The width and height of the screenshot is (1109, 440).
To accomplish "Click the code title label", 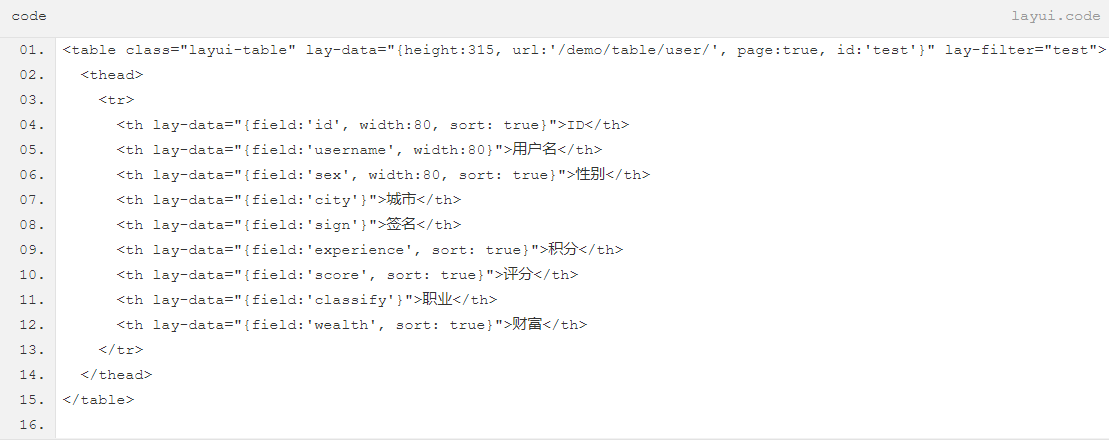I will pyautogui.click(x=29, y=16).
